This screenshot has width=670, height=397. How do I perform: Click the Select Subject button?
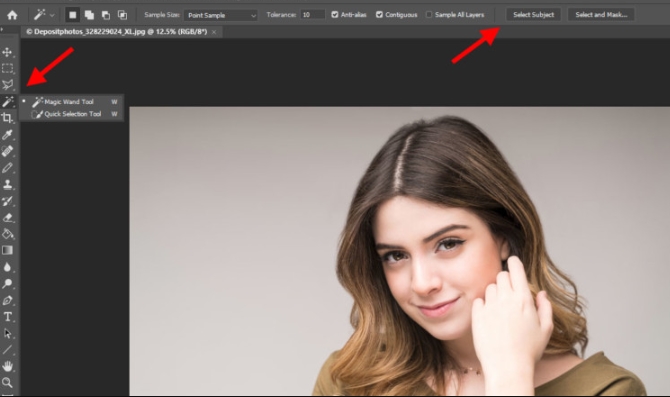coord(533,15)
